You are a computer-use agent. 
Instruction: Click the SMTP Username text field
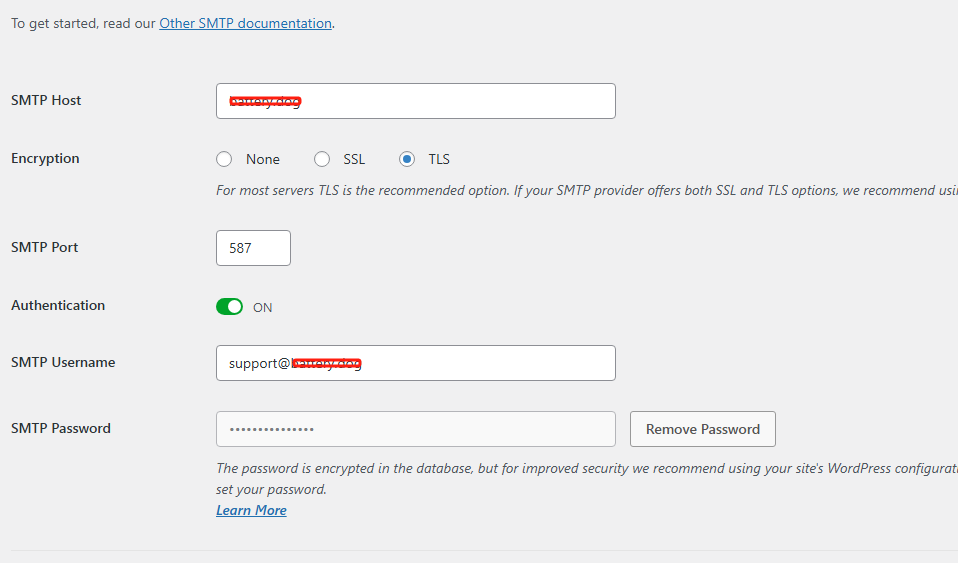click(415, 363)
